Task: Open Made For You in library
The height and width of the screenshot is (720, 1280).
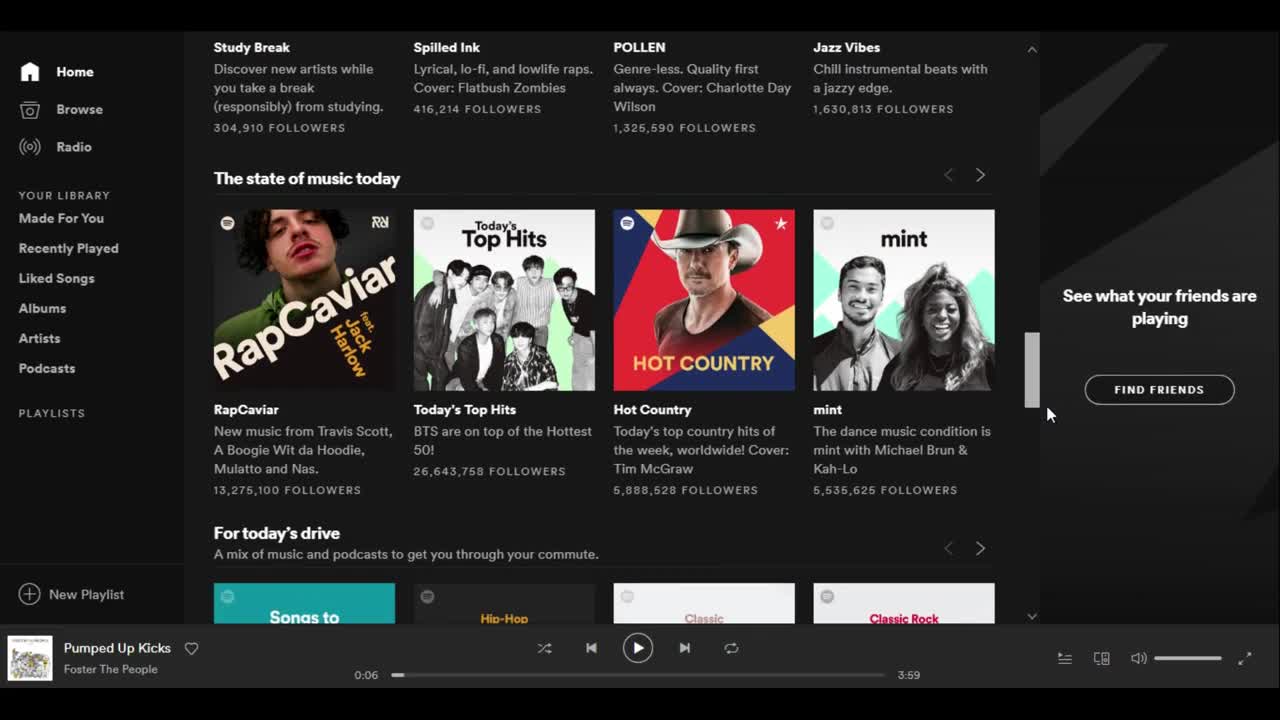Action: [x=61, y=218]
